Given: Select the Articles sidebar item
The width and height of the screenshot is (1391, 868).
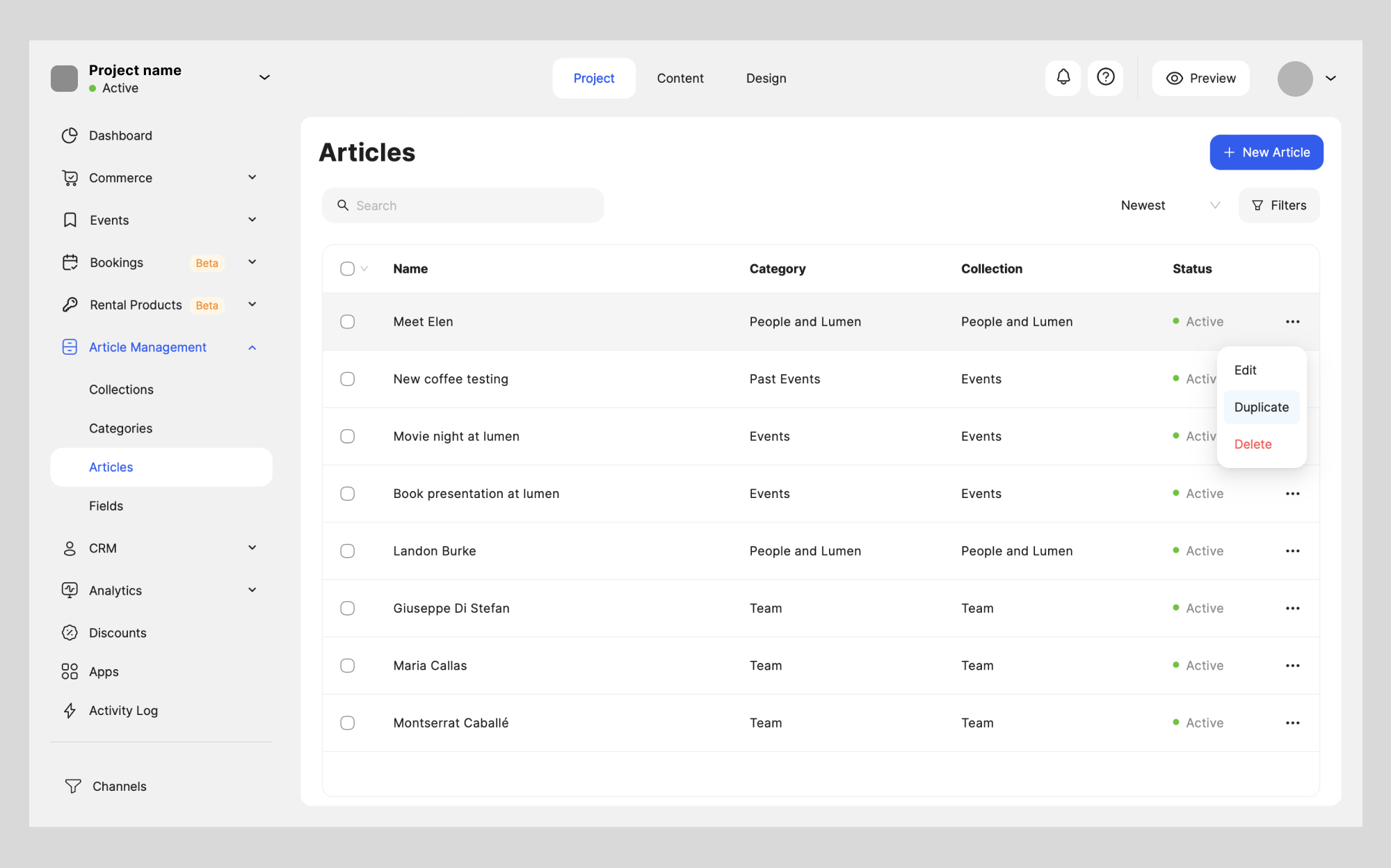Looking at the screenshot, I should [161, 467].
